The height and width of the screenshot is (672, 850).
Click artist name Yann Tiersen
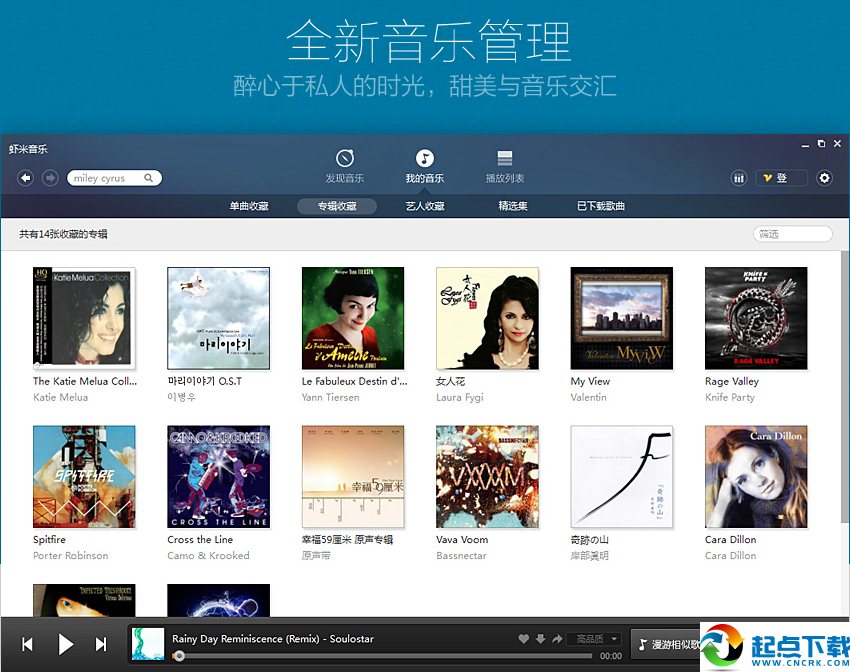331,397
